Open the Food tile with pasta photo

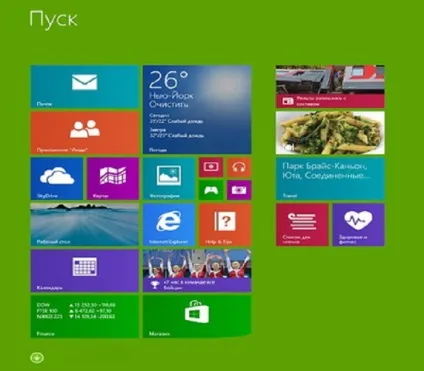pyautogui.click(x=330, y=133)
